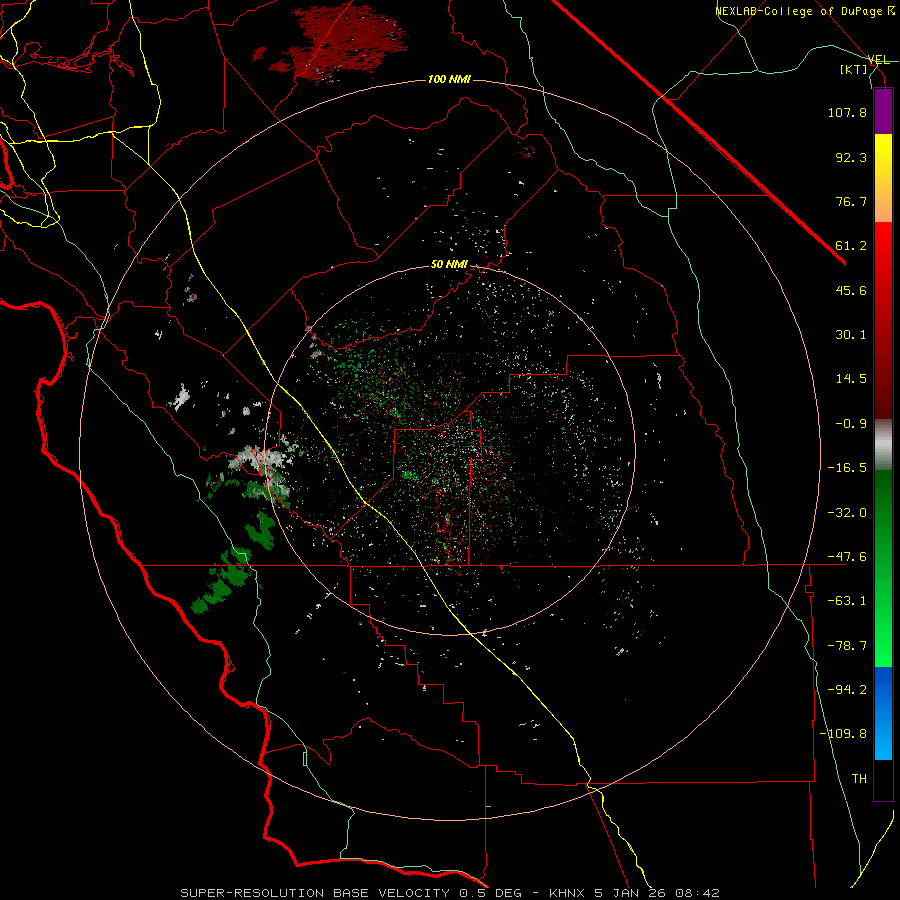Click the Super-Resolution Base Velocity caption
900x900 pixels.
[x=449, y=893]
